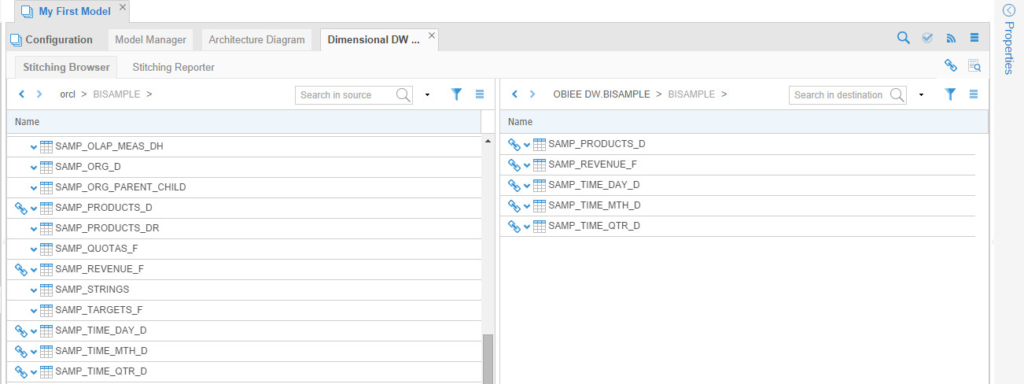Viewport: 1024px width, 384px height.
Task: Click the BISAMPLE breadcrumb in source path
Action: click(x=116, y=94)
